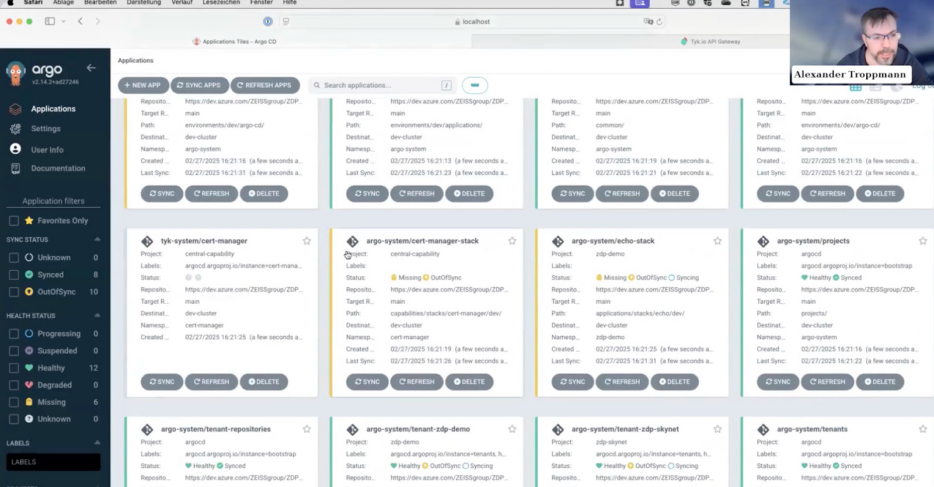Click the git icon of argo-system/projects
The height and width of the screenshot is (487, 934).
pyautogui.click(x=763, y=241)
